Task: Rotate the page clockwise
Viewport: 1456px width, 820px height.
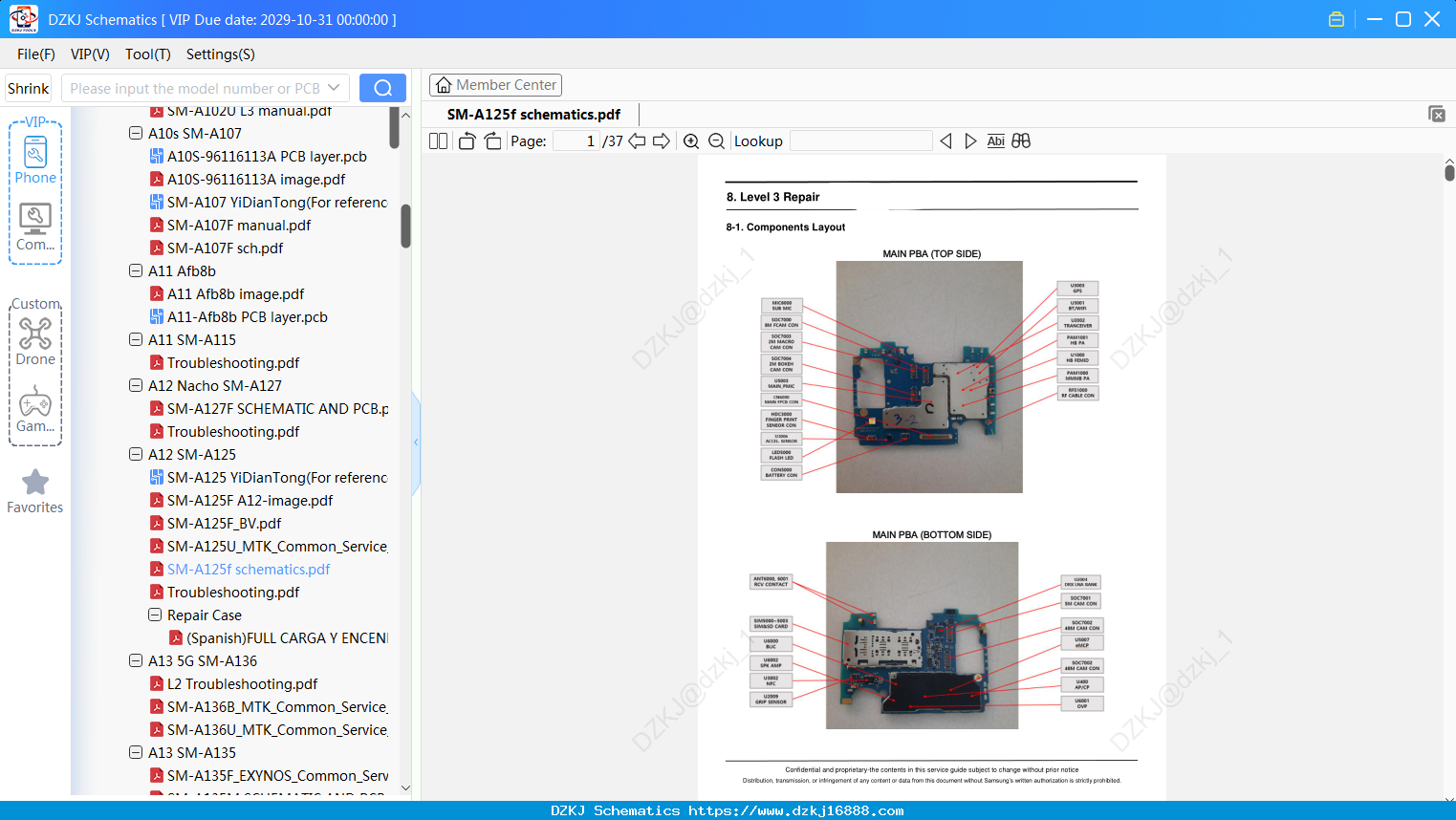Action: tap(492, 141)
